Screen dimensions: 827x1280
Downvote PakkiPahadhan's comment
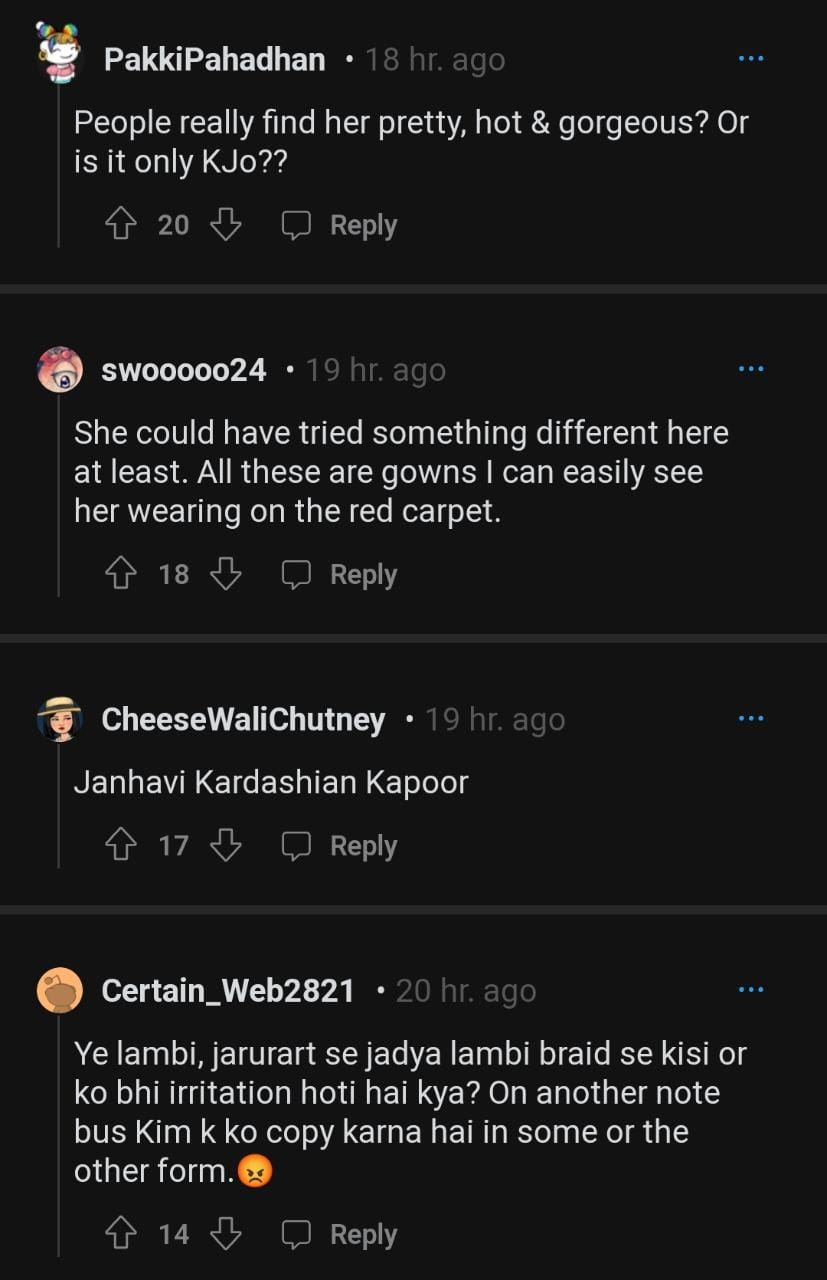click(226, 225)
